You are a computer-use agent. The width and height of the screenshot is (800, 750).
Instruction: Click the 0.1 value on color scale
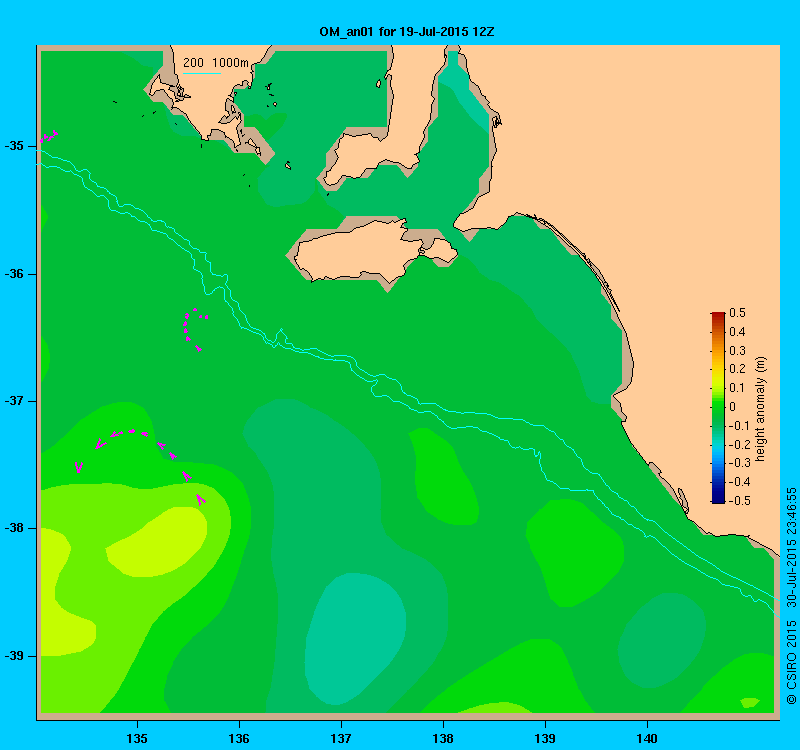pyautogui.click(x=737, y=388)
